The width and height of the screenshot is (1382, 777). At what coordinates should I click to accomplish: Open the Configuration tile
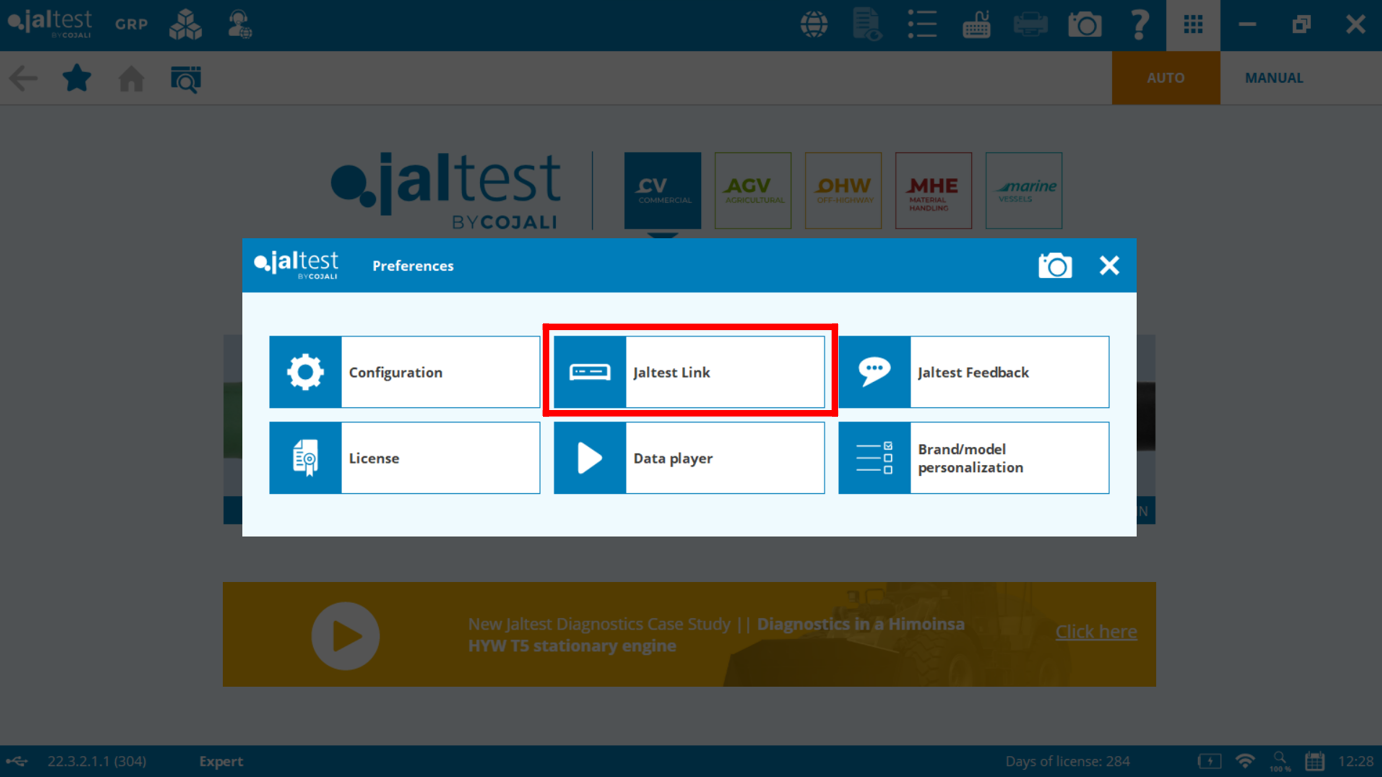404,372
